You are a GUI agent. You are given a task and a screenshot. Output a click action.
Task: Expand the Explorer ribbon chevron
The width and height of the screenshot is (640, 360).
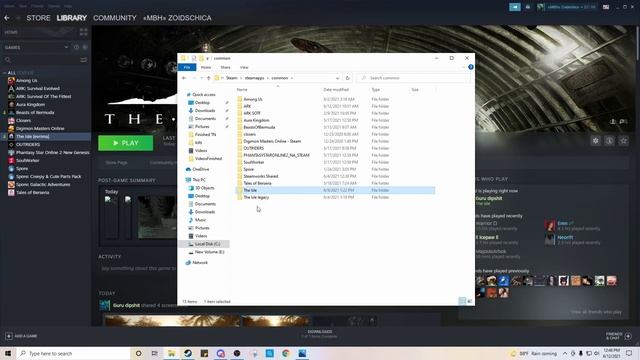click(x=464, y=67)
